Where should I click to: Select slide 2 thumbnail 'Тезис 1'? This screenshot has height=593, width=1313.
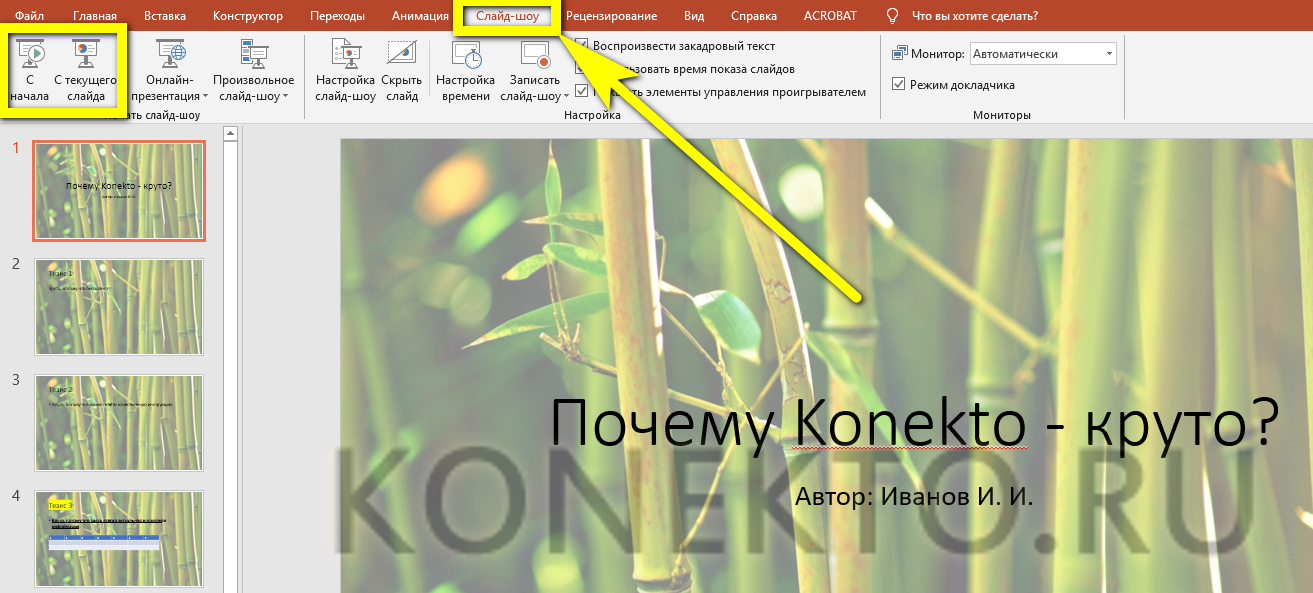point(119,307)
